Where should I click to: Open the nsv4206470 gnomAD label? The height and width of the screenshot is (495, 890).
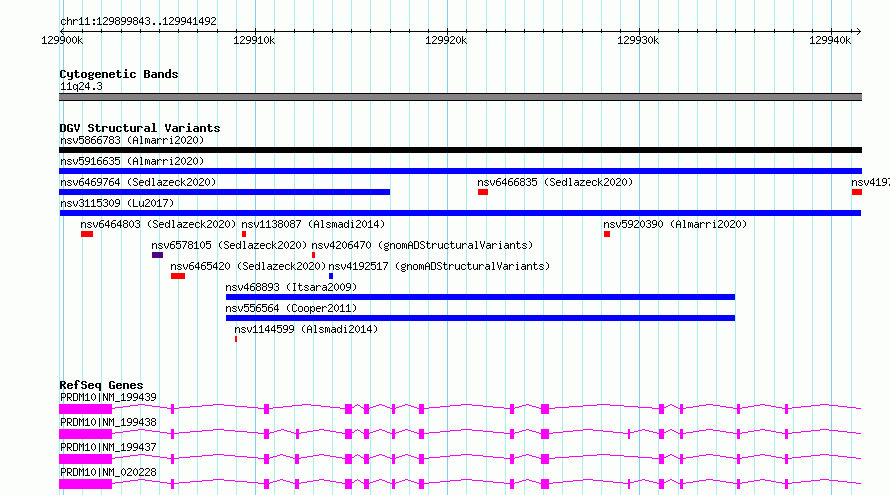click(x=422, y=245)
